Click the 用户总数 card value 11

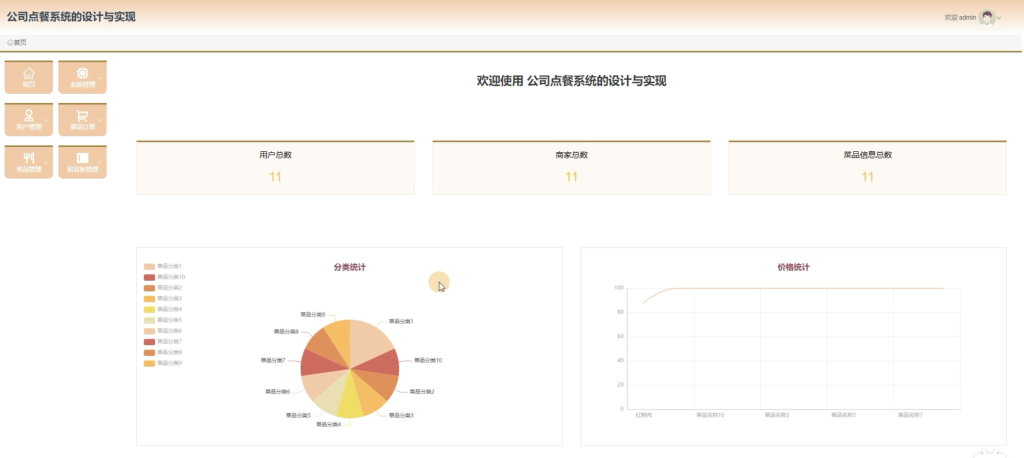click(275, 177)
